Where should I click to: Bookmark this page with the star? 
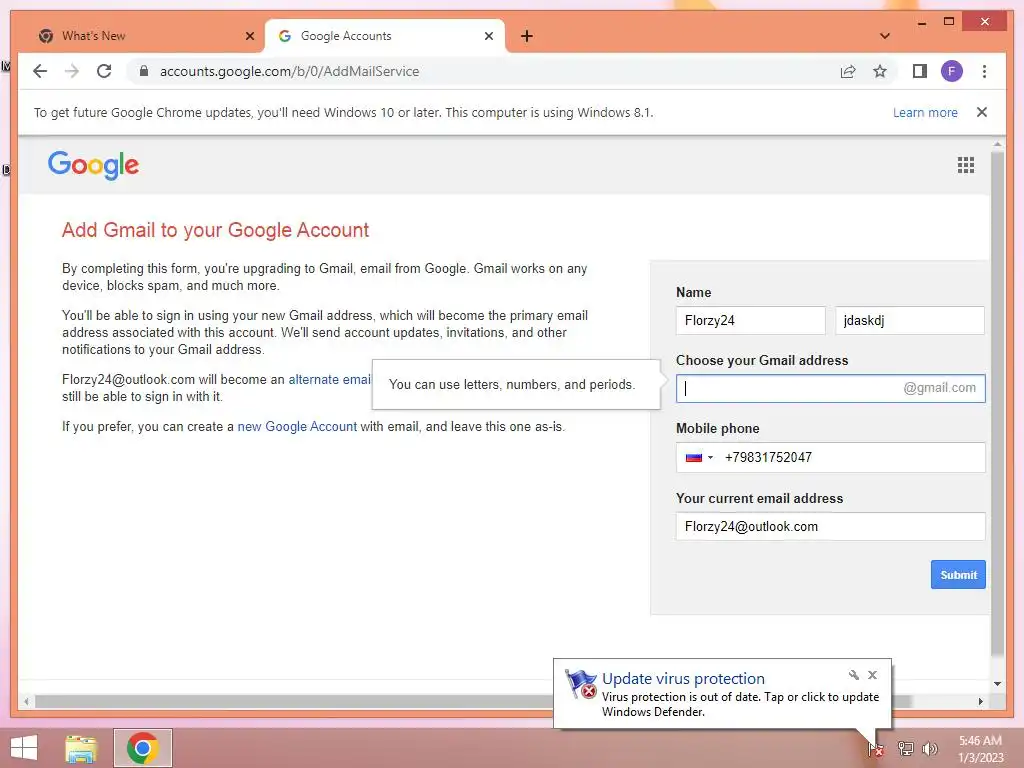coord(880,71)
